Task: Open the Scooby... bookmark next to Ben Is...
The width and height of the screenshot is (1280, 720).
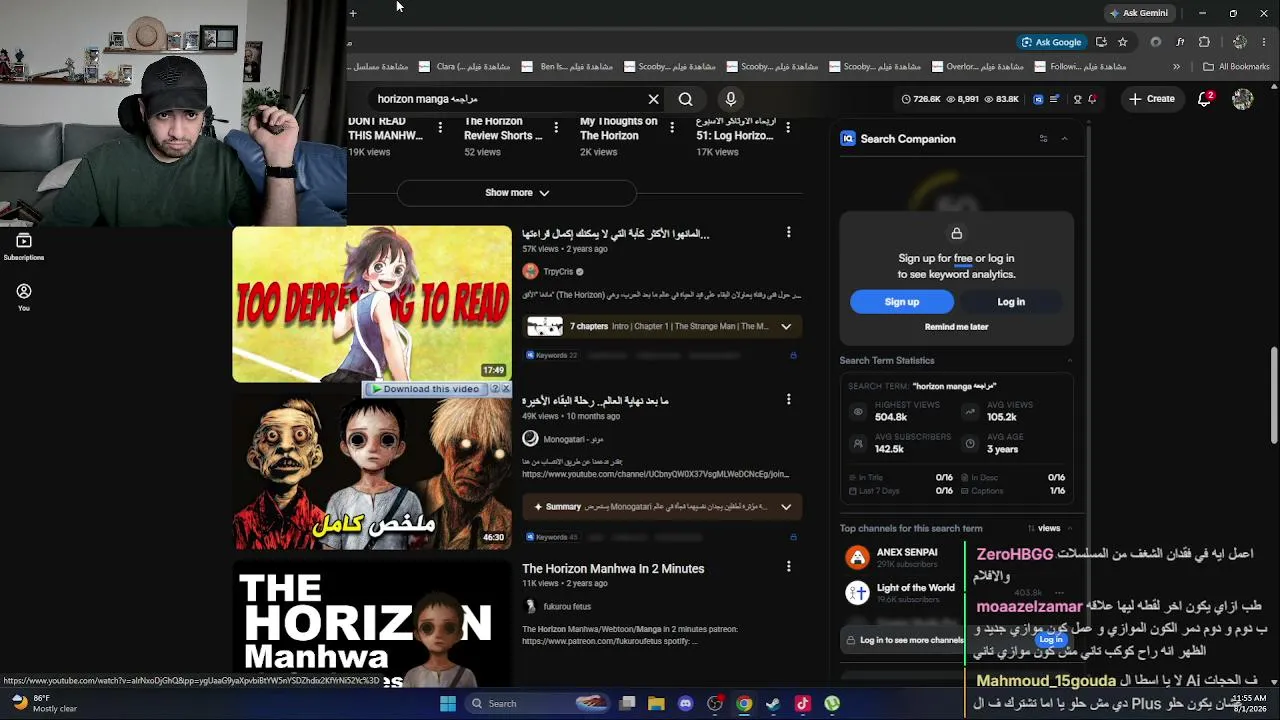Action: pos(669,67)
